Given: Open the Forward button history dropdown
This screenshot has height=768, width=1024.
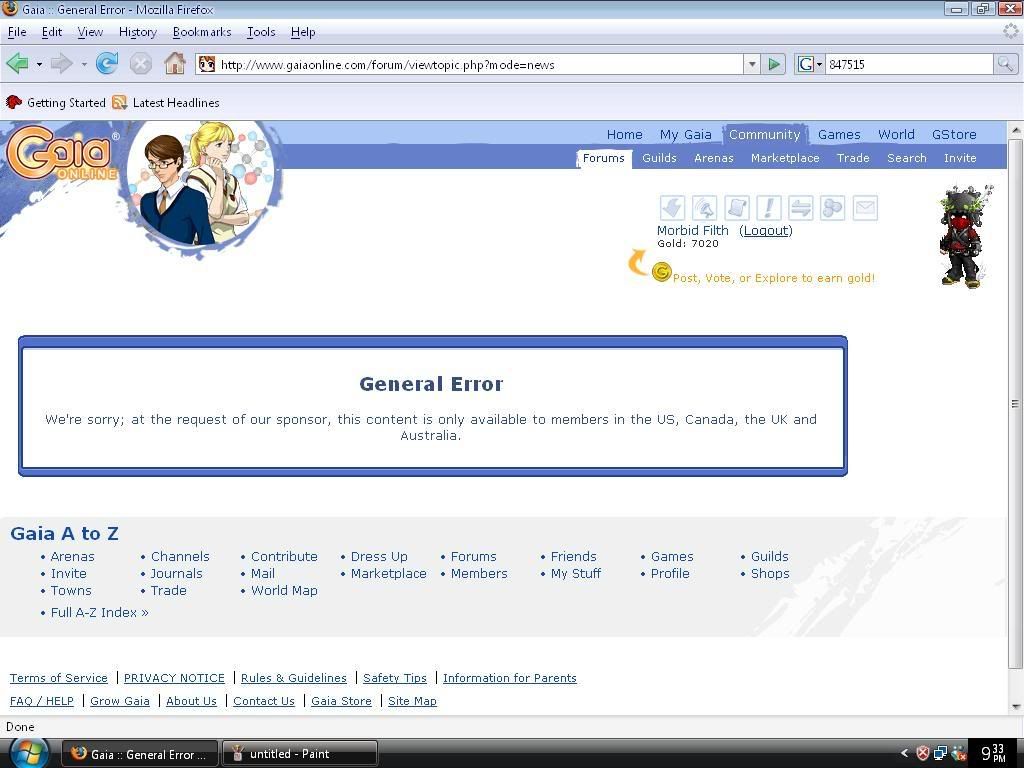Looking at the screenshot, I should click(84, 64).
